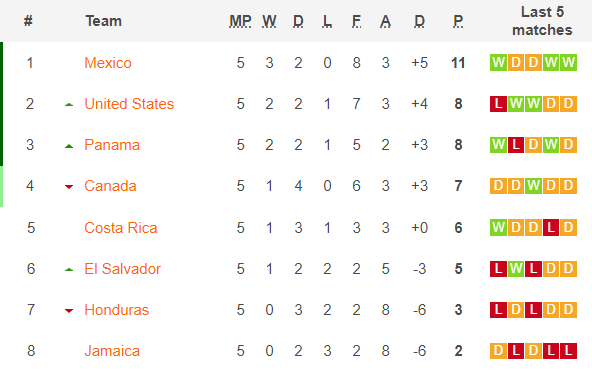592x372 pixels.
Task: Click Jamaica's last red L result badge
Action: 568,350
